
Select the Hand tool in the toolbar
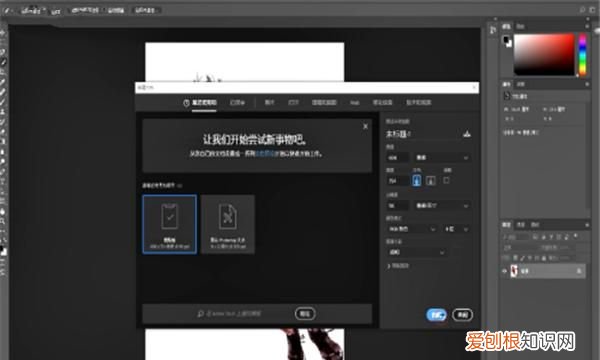point(2,211)
